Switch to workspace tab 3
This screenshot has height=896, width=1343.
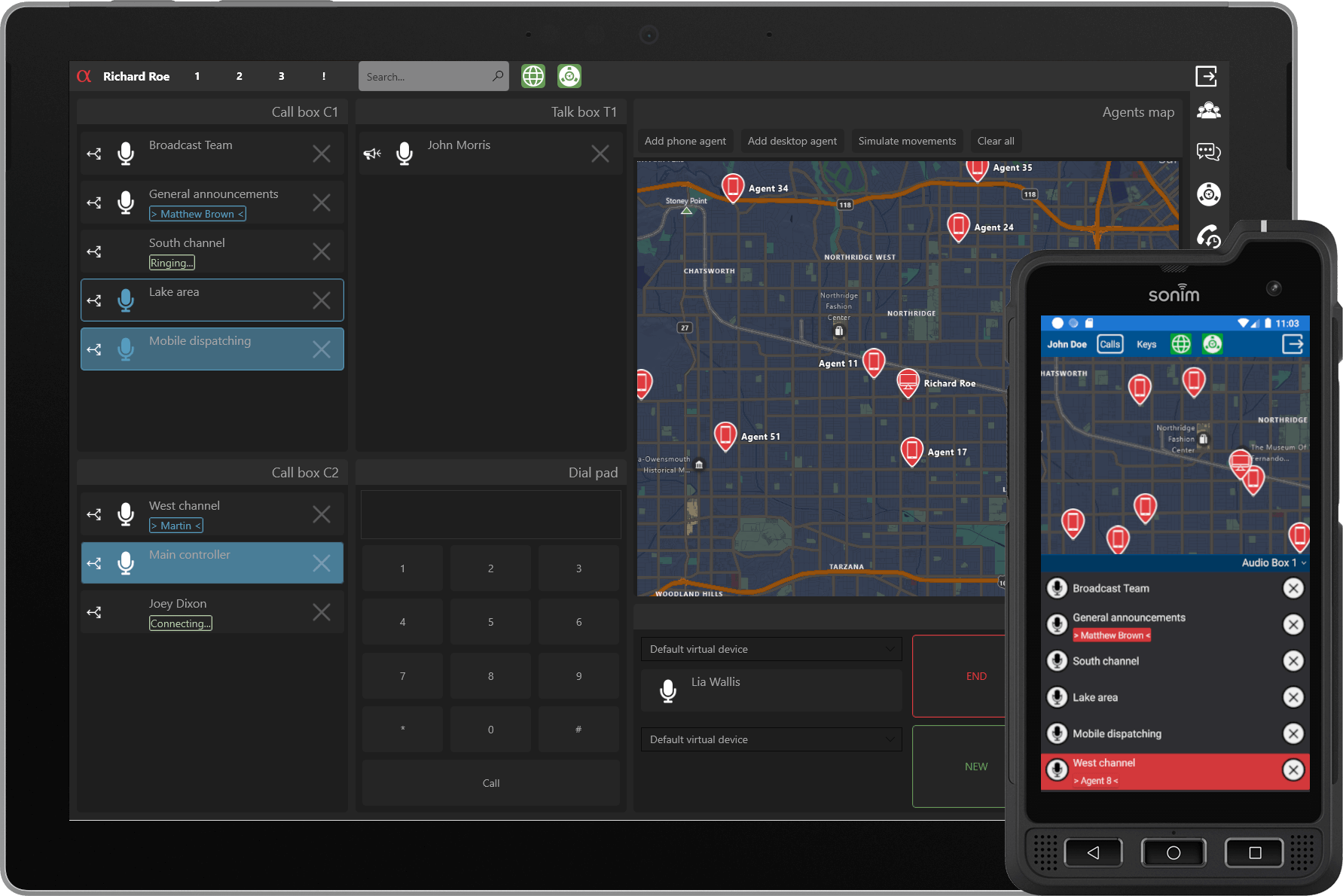click(282, 76)
